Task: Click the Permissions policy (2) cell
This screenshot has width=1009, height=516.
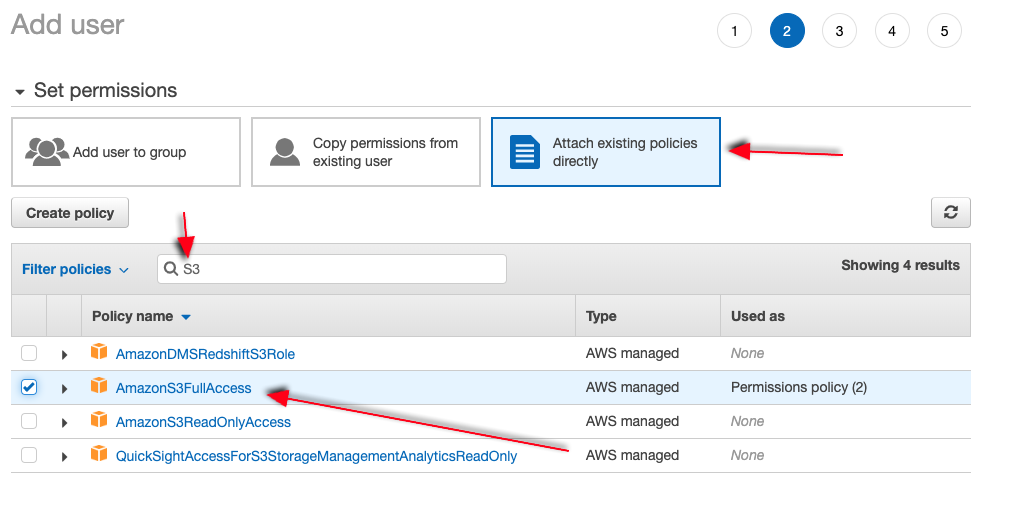Action: [799, 387]
